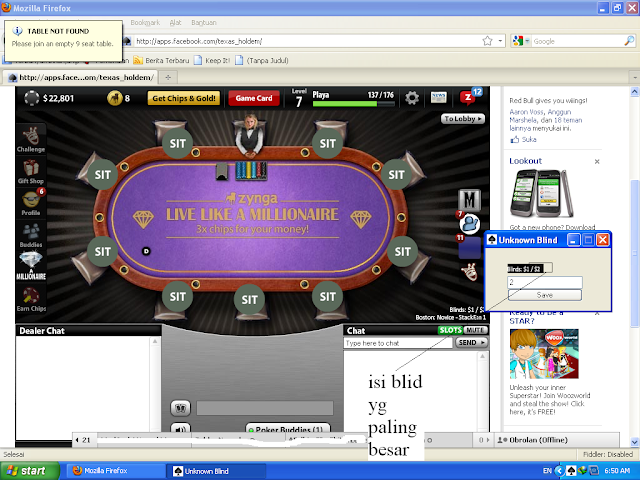The image size is (640, 480).
Task: Click the Lookout ad heading link
Action: (525, 161)
